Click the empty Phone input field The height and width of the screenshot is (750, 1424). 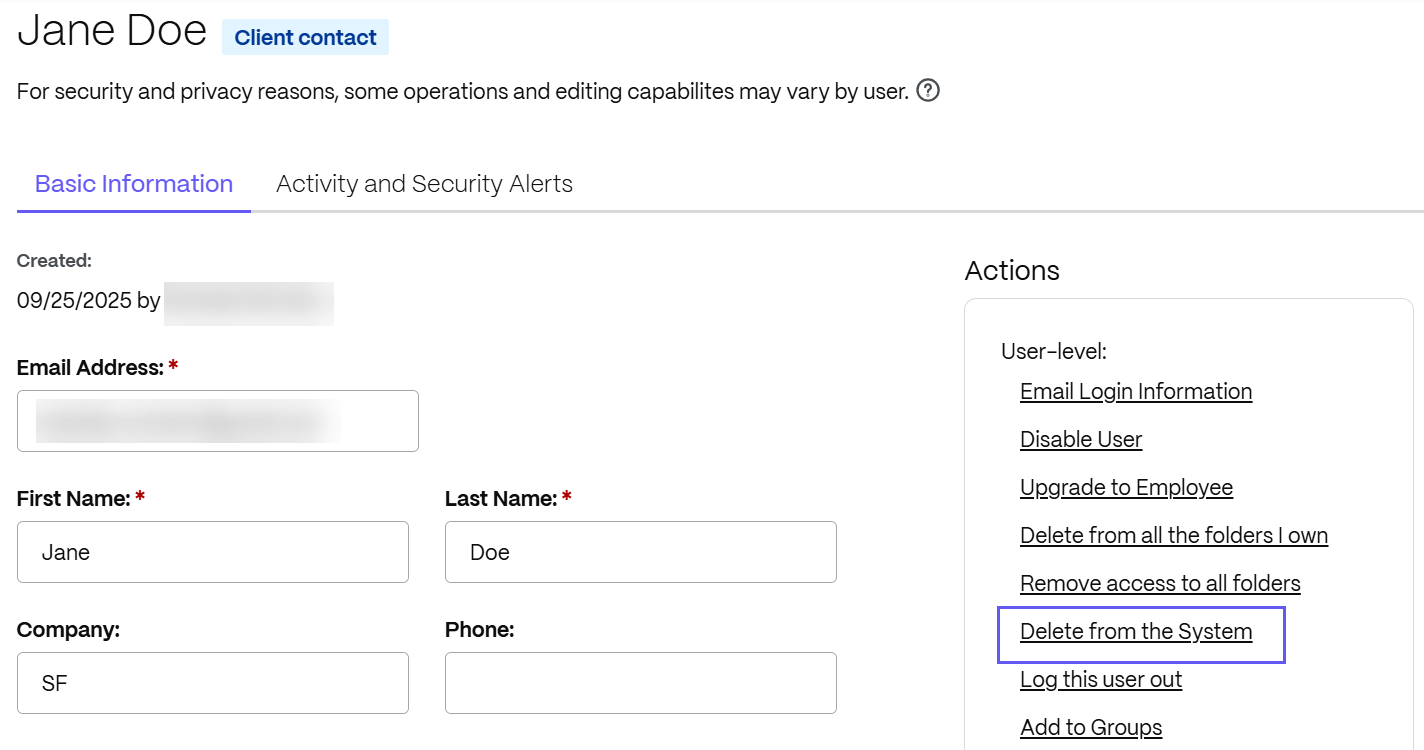pos(640,683)
